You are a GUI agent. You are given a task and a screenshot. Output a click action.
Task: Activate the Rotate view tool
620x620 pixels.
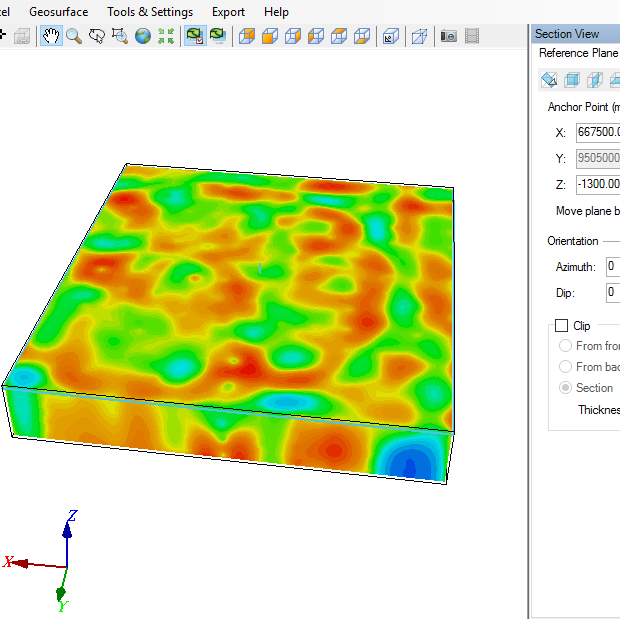pyautogui.click(x=97, y=36)
